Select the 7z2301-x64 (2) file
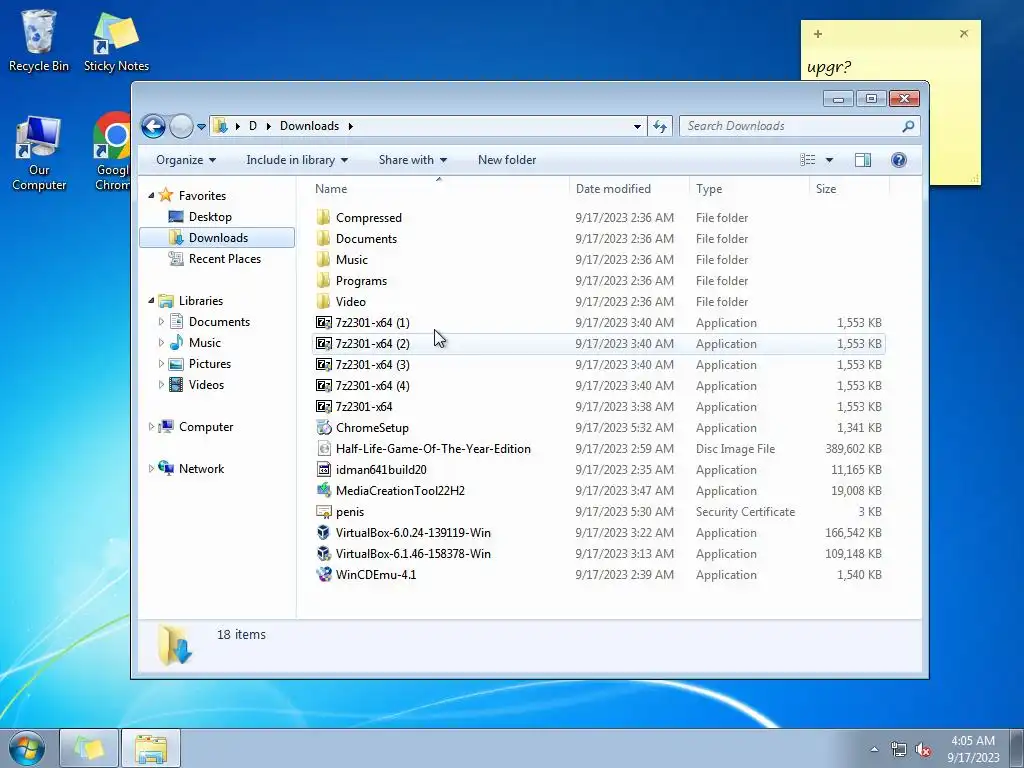The height and width of the screenshot is (768, 1024). pyautogui.click(x=599, y=344)
